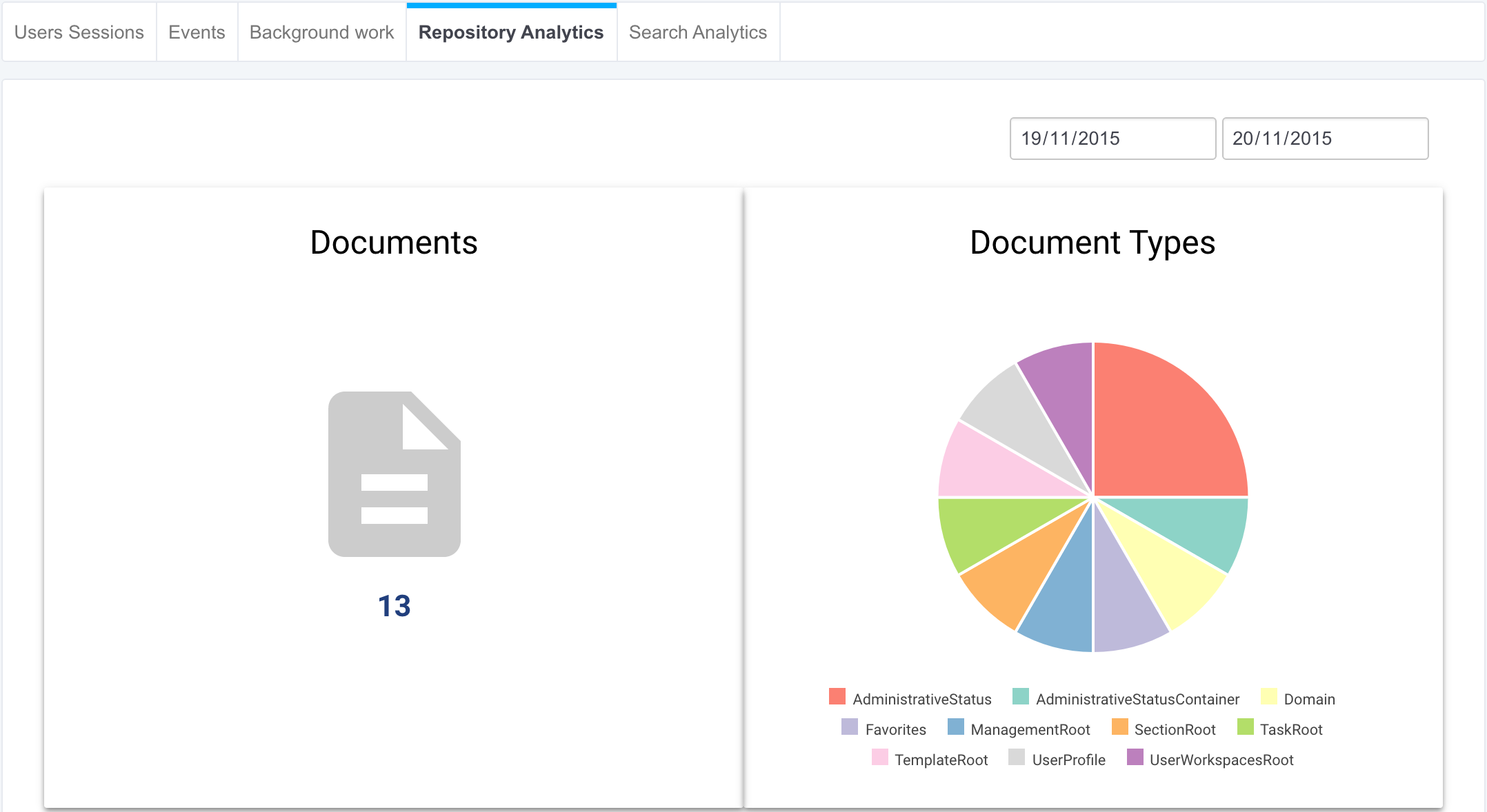
Task: Click the Favorites legend swatch
Action: (850, 727)
